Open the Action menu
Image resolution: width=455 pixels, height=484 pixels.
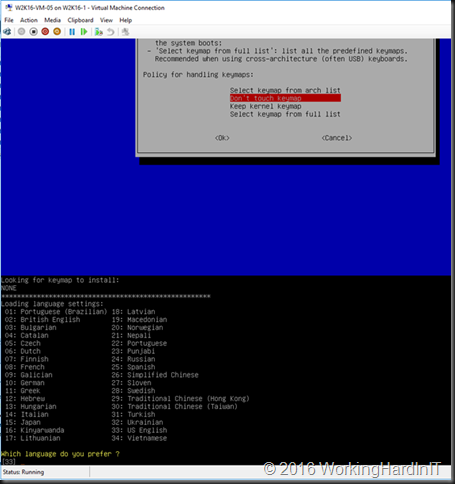[x=29, y=20]
